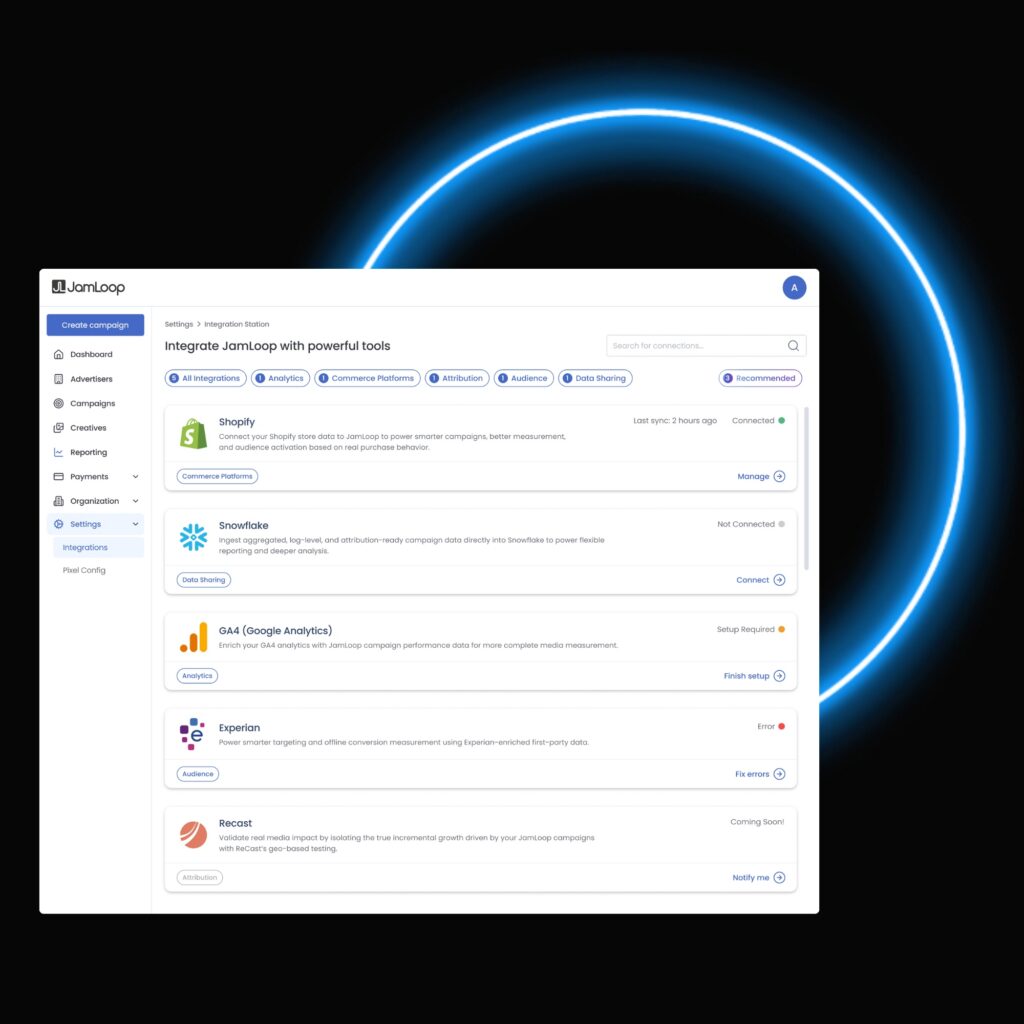Click the Experian logo icon
Screen dimensions: 1024x1024
[192, 733]
